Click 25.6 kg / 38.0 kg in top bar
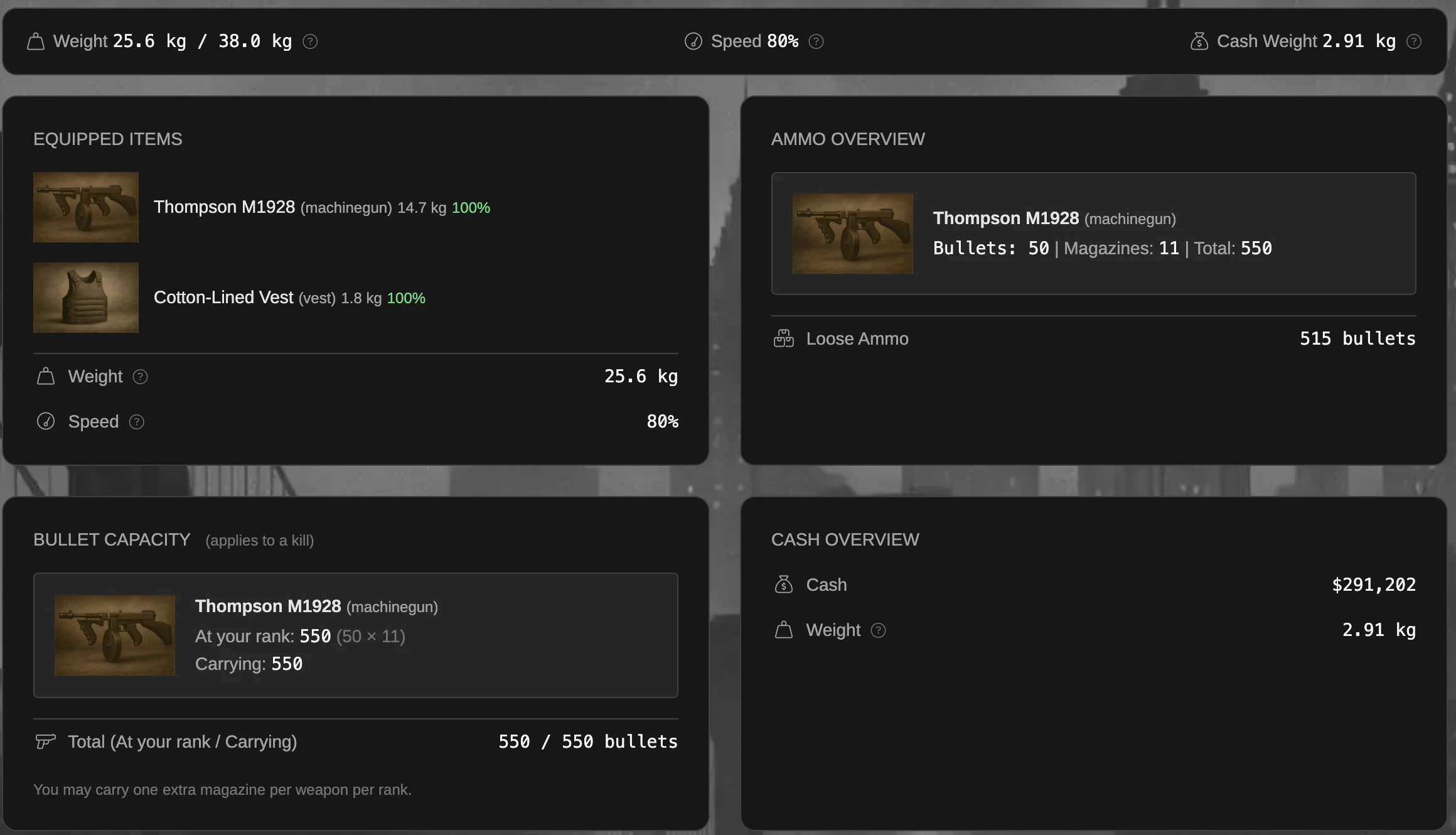The width and height of the screenshot is (1456, 835). click(203, 41)
